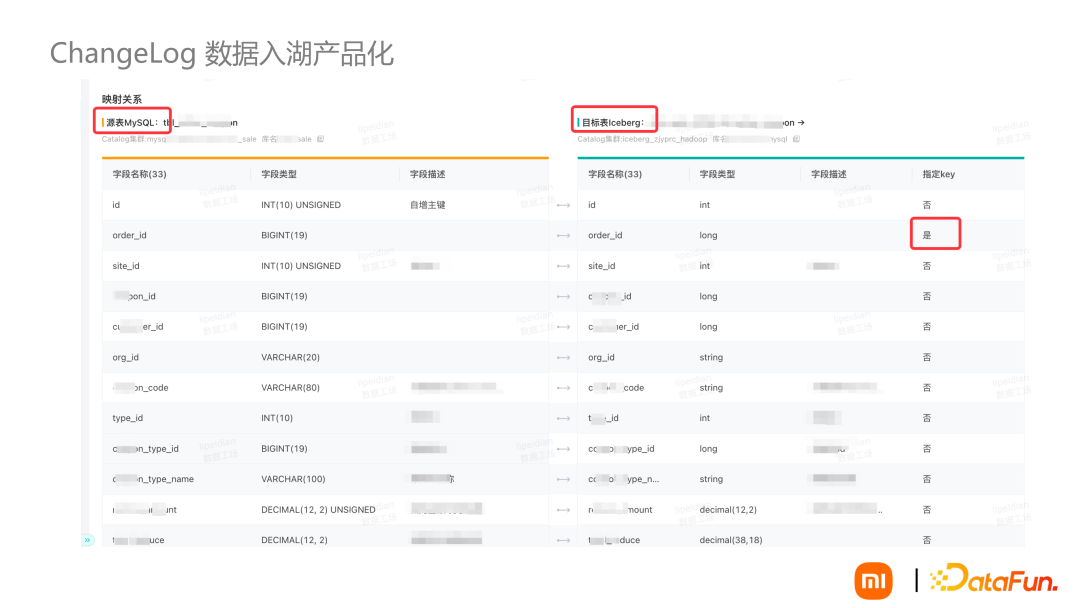The height and width of the screenshot is (608, 1080).
Task: Click 字段类型 header in source MySQL table
Action: tap(279, 174)
